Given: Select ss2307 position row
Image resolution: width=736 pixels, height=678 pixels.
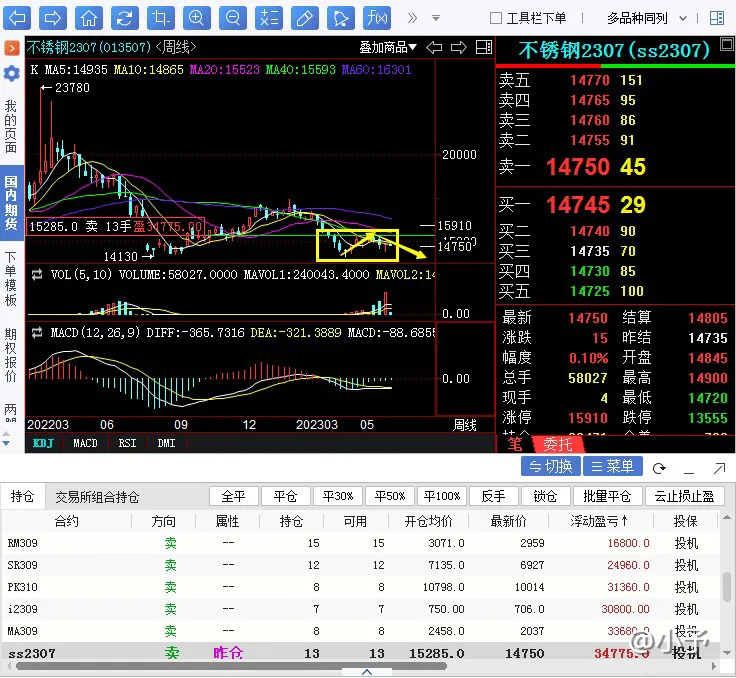Looking at the screenshot, I should (360, 653).
